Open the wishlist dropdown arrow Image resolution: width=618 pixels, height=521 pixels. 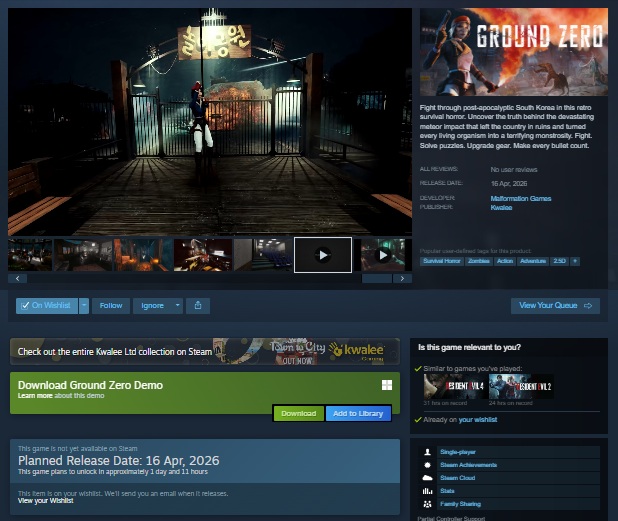tap(84, 306)
